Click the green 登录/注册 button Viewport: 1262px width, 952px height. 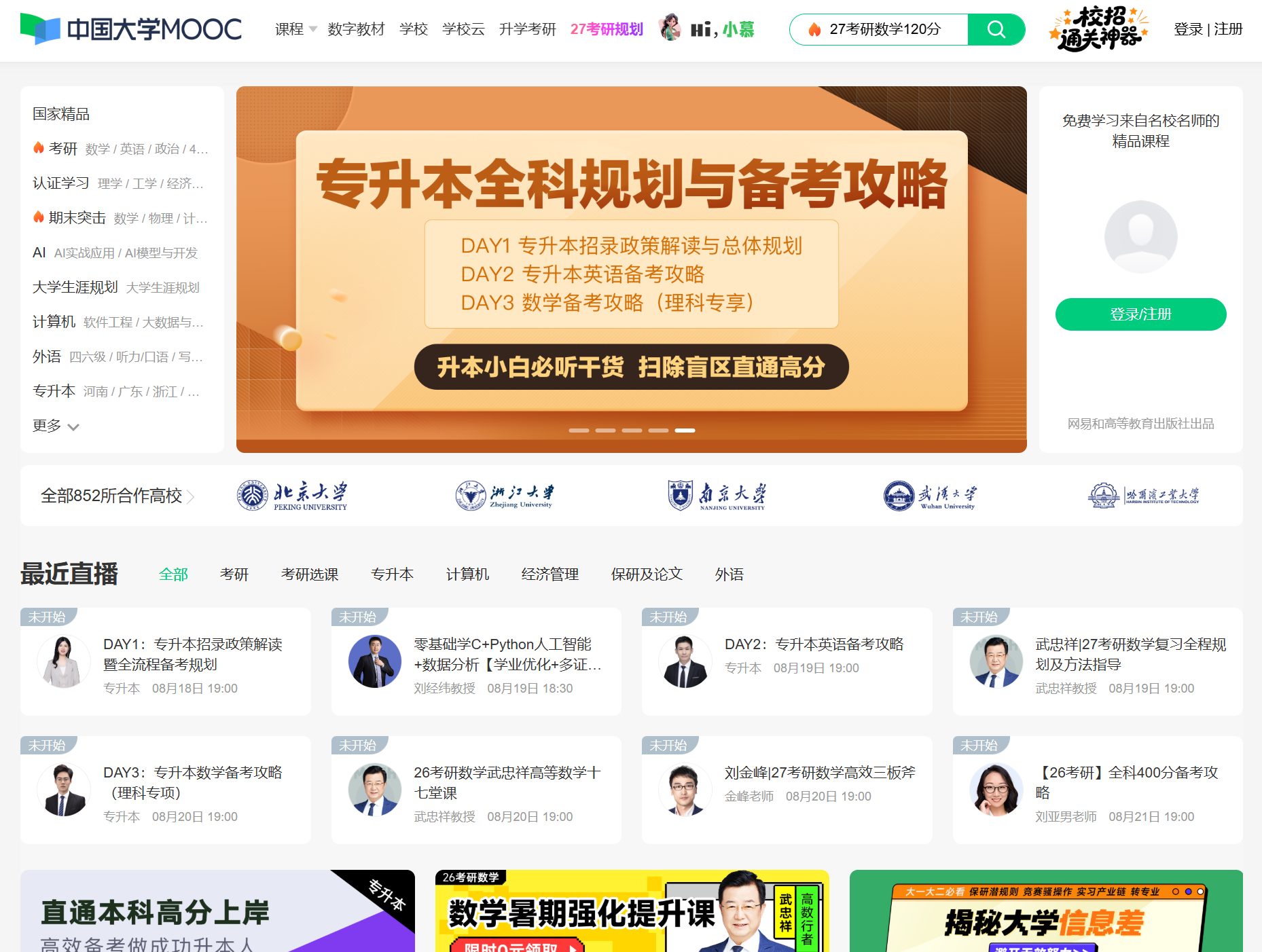1140,314
